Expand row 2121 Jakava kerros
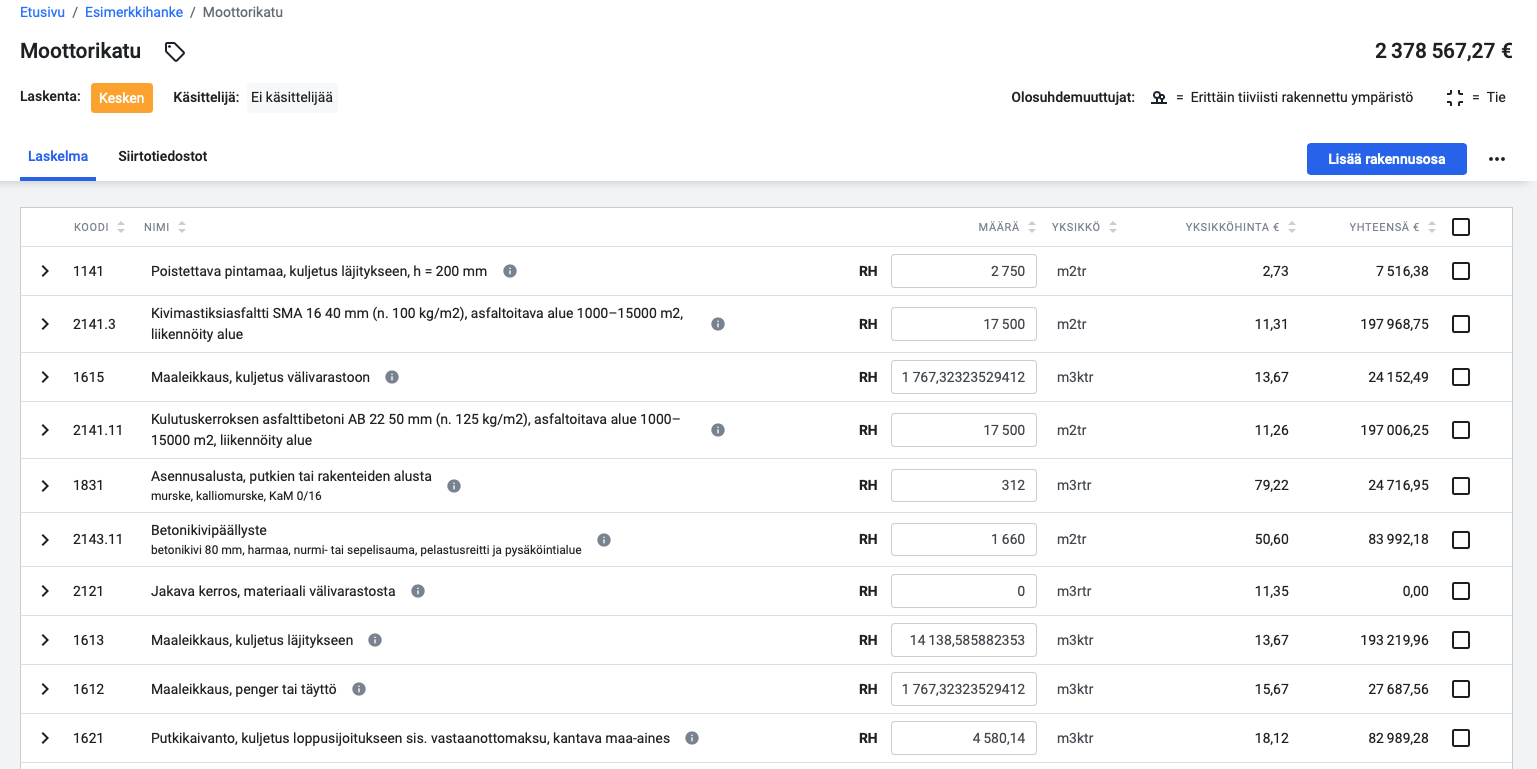Screen dimensions: 1537x769 pyautogui.click(x=45, y=591)
